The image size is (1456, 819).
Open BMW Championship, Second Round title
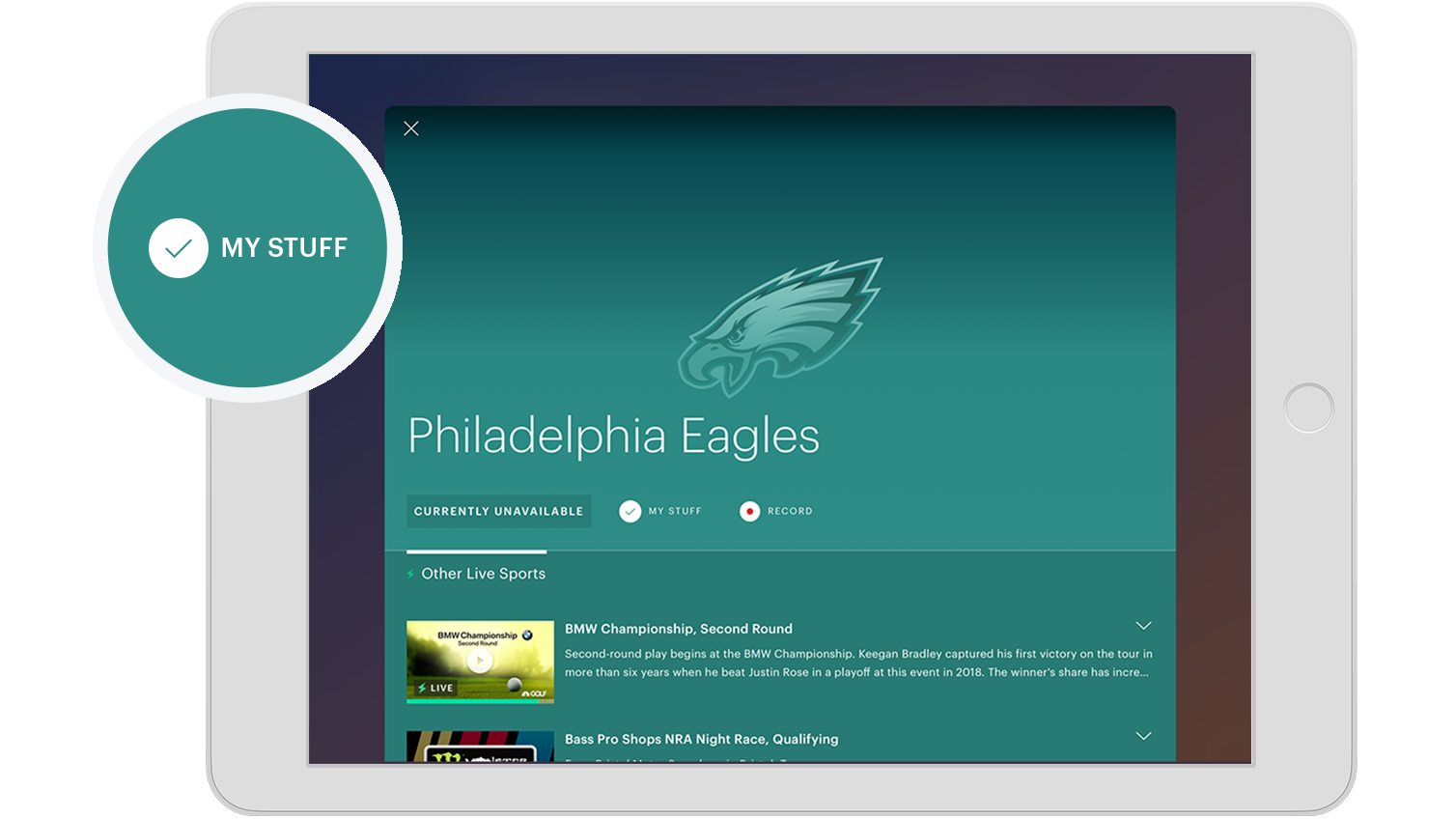click(x=678, y=629)
